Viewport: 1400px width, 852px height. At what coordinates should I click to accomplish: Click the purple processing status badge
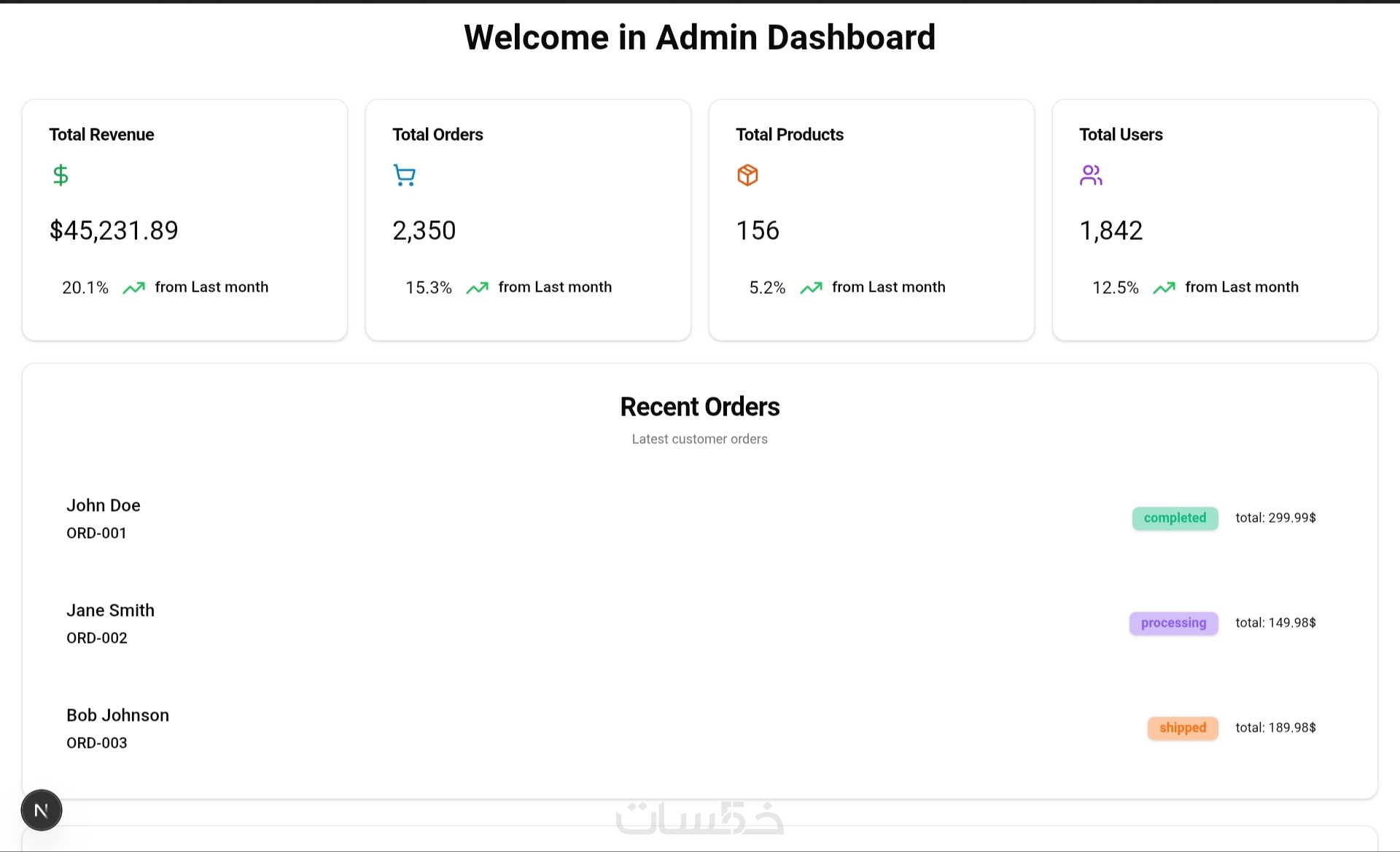[1173, 623]
